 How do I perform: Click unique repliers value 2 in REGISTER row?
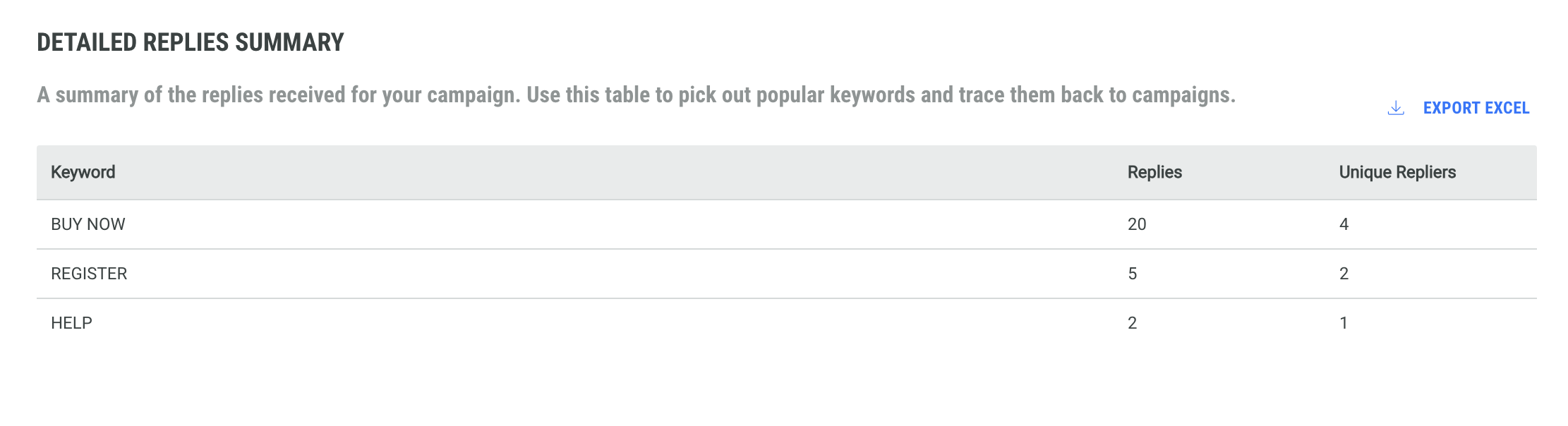click(1344, 274)
